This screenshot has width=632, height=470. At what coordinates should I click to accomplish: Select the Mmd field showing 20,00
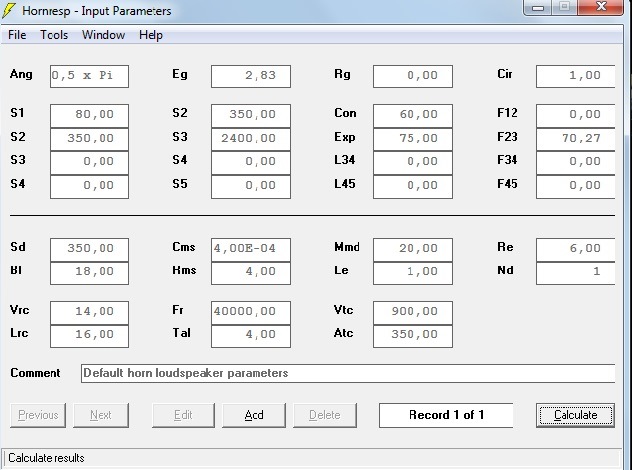point(413,250)
